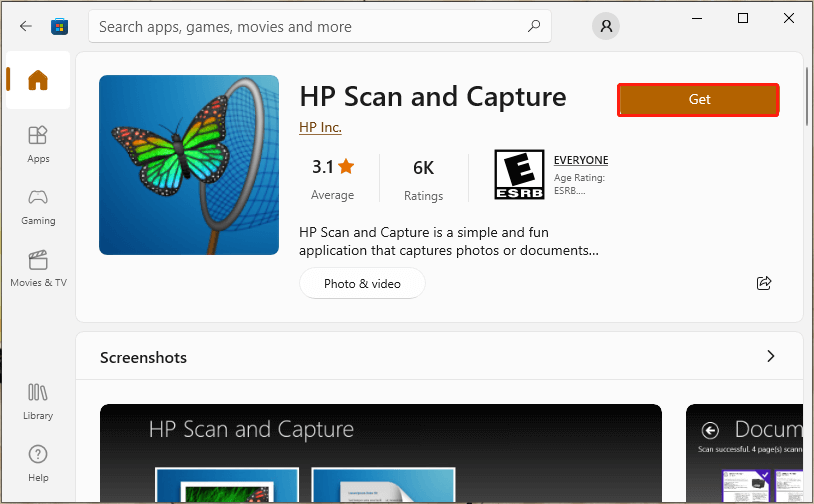Click the Age Rating: ESRB text
The height and width of the screenshot is (504, 814).
[x=579, y=184]
